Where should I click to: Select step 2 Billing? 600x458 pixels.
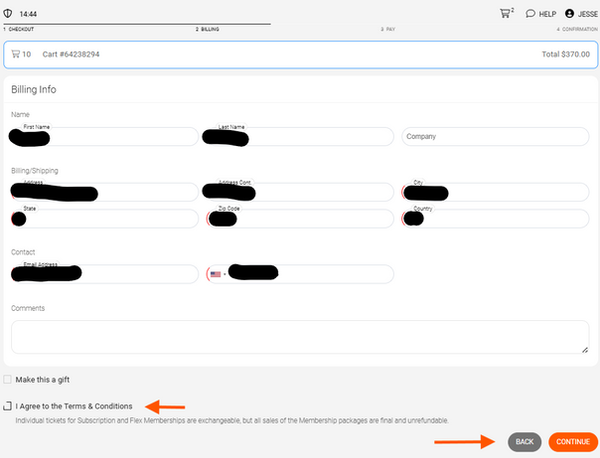pyautogui.click(x=207, y=29)
